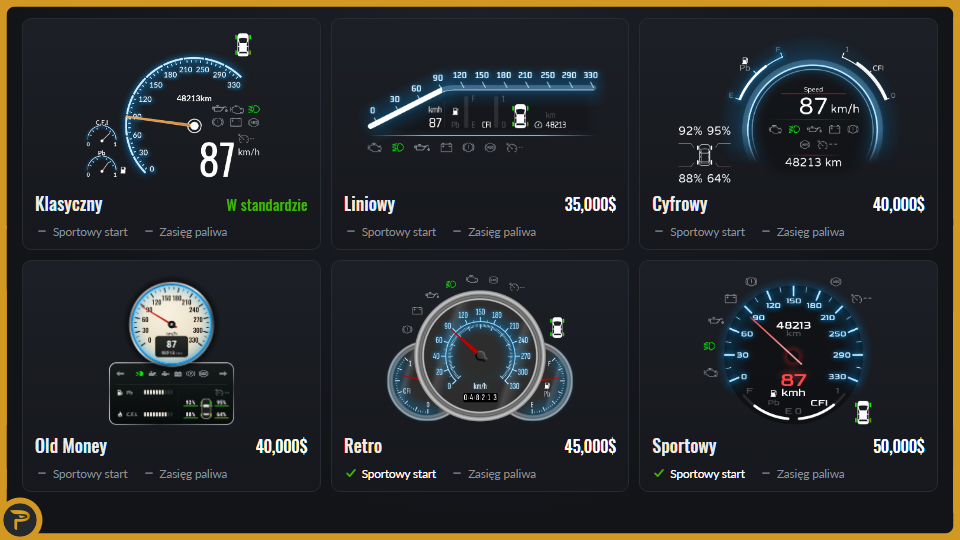Click the 88% 64% tire values in Cyfrowy
This screenshot has height=540, width=960.
(704, 178)
